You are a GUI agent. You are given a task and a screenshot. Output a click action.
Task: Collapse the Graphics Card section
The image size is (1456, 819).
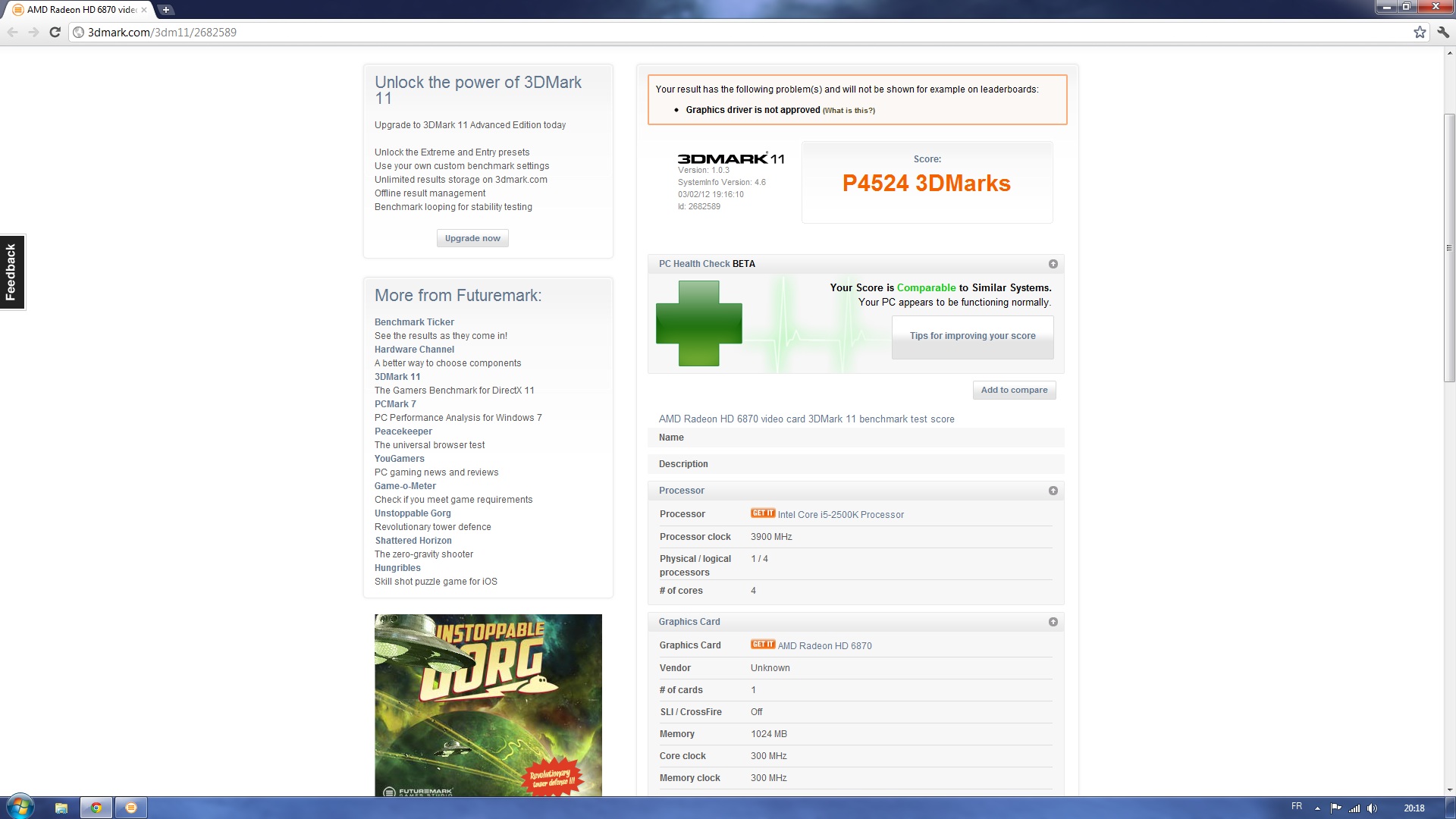1053,622
